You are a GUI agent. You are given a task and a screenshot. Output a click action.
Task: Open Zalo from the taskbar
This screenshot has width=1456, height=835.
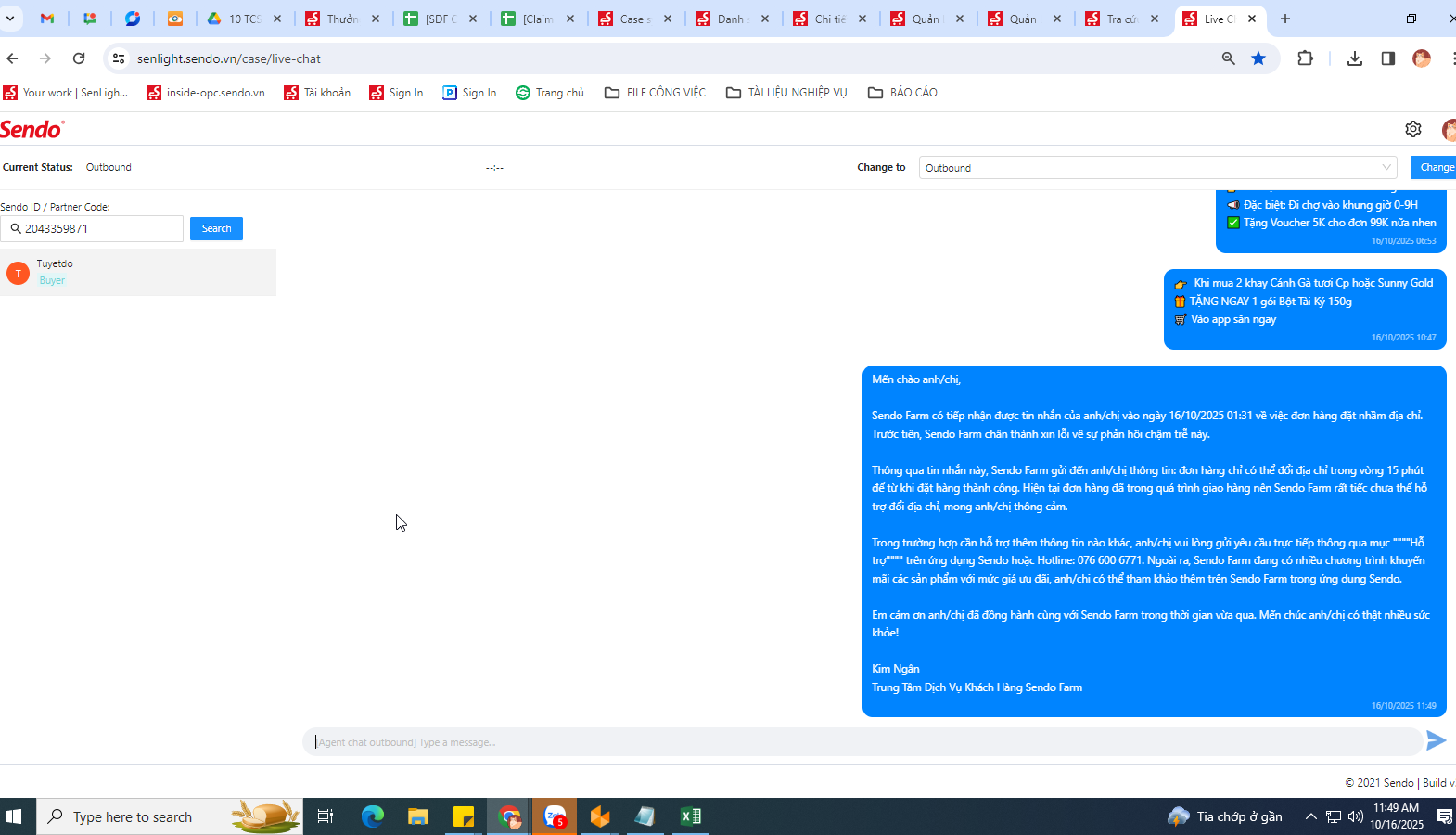tap(555, 816)
